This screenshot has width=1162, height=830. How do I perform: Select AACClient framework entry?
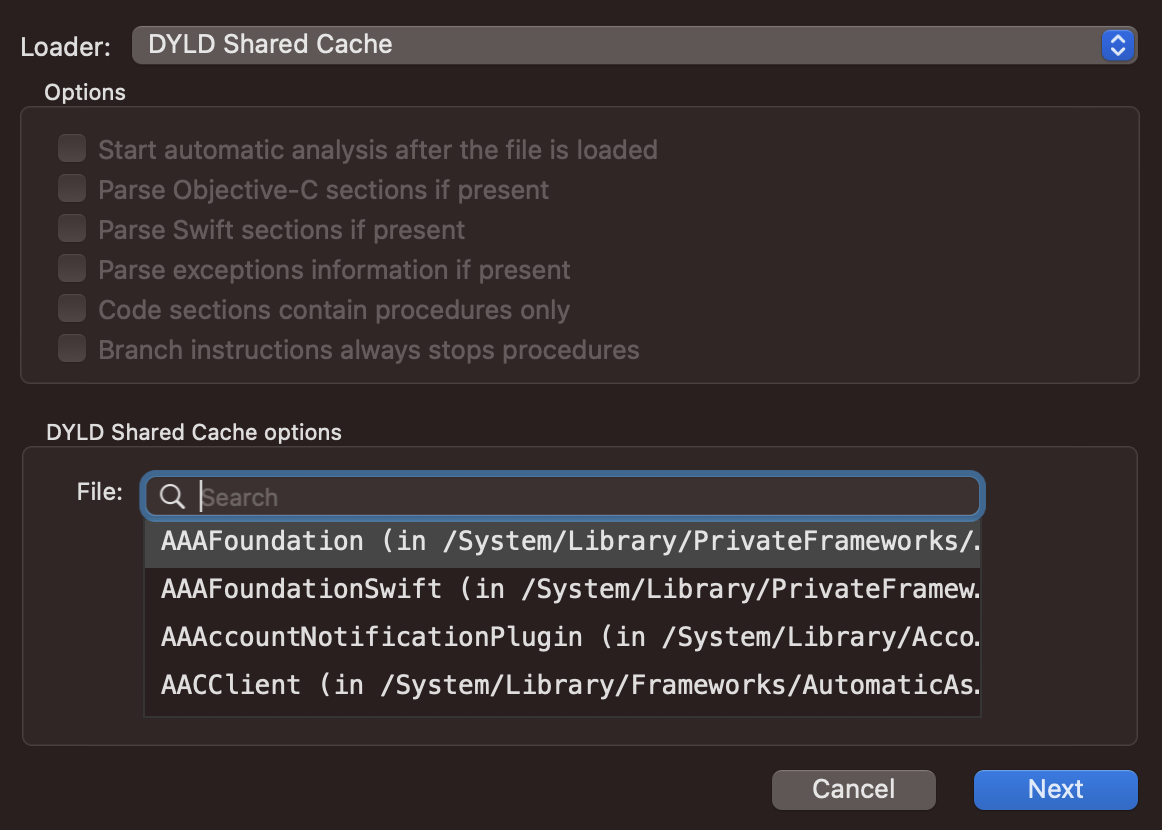561,685
